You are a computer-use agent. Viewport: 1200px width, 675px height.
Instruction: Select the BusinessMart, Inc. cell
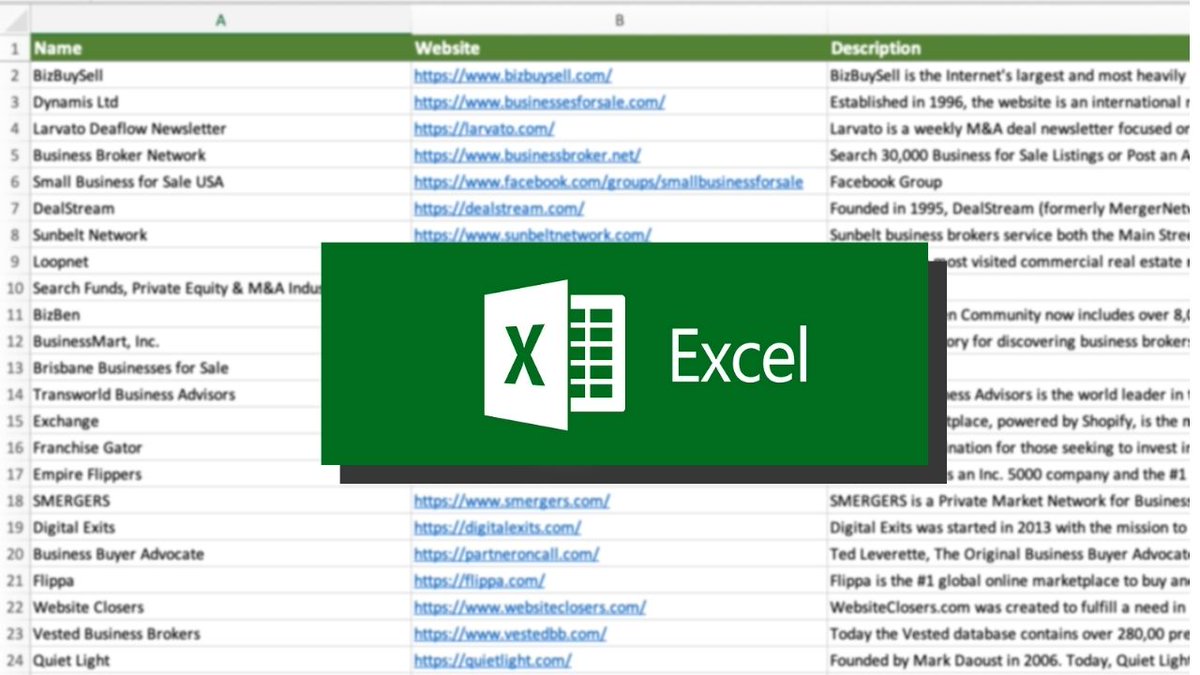click(x=175, y=341)
